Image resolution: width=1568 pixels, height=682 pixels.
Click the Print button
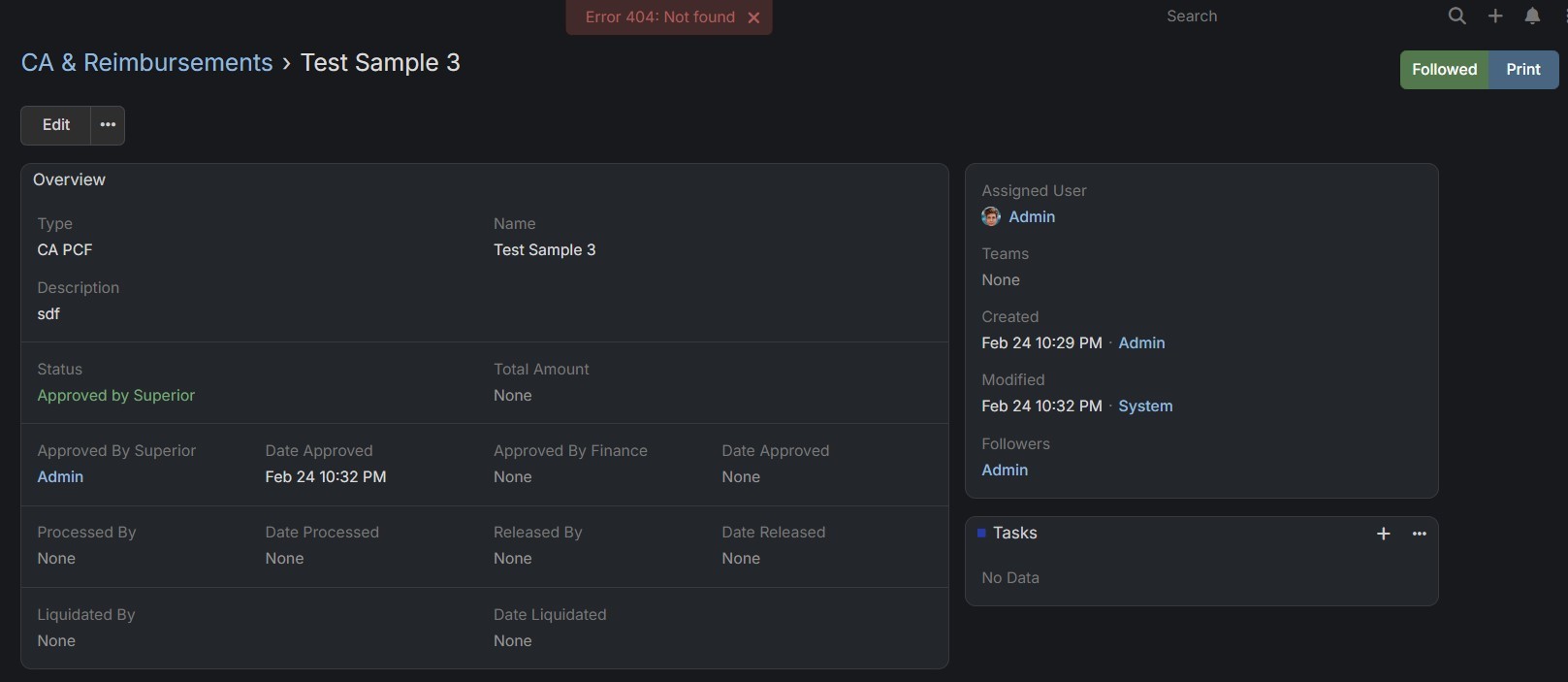(1523, 70)
